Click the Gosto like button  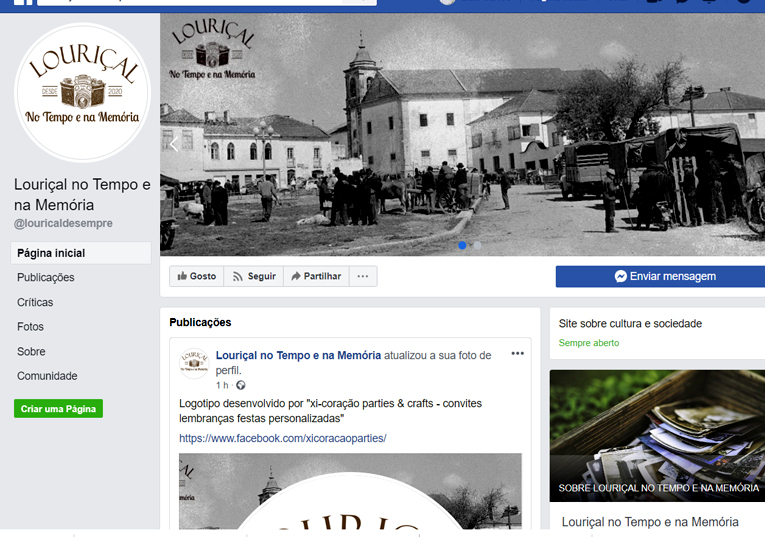[x=197, y=276]
